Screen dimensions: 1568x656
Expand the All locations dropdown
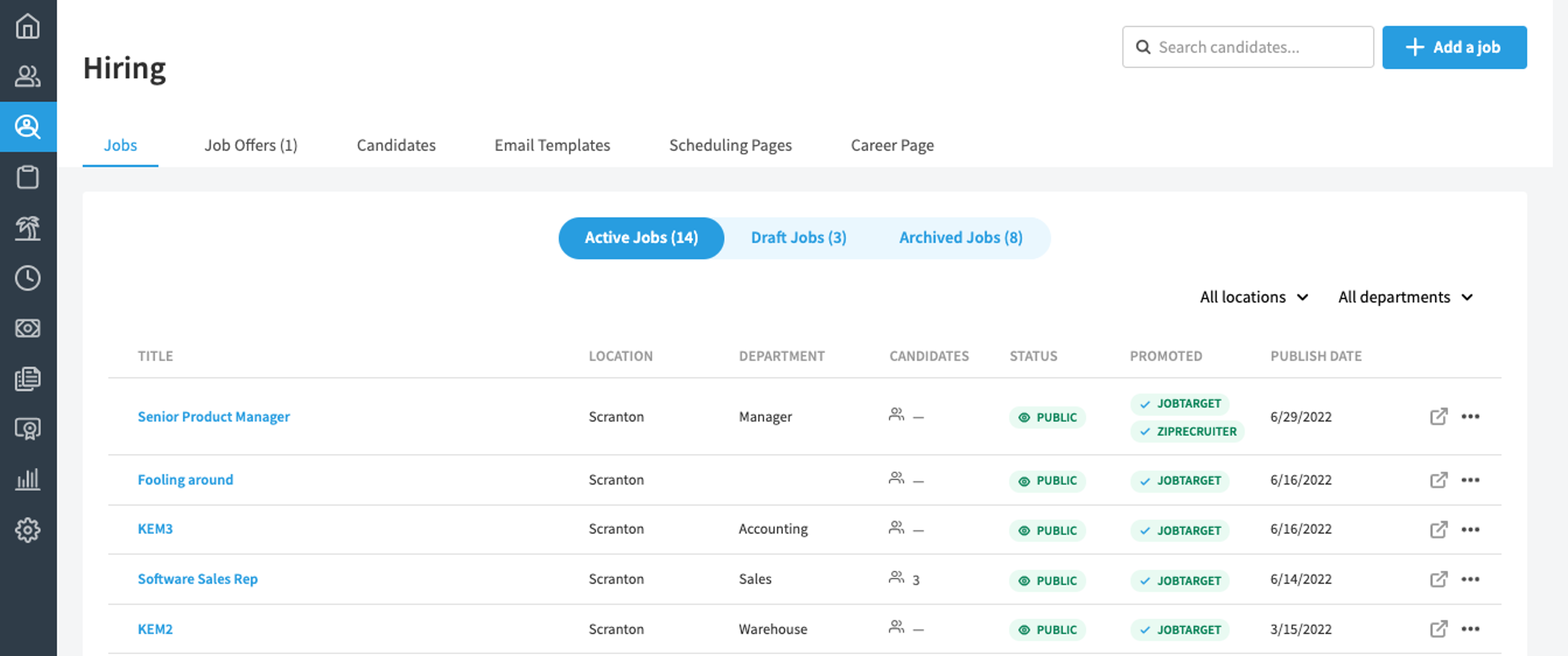(1254, 297)
